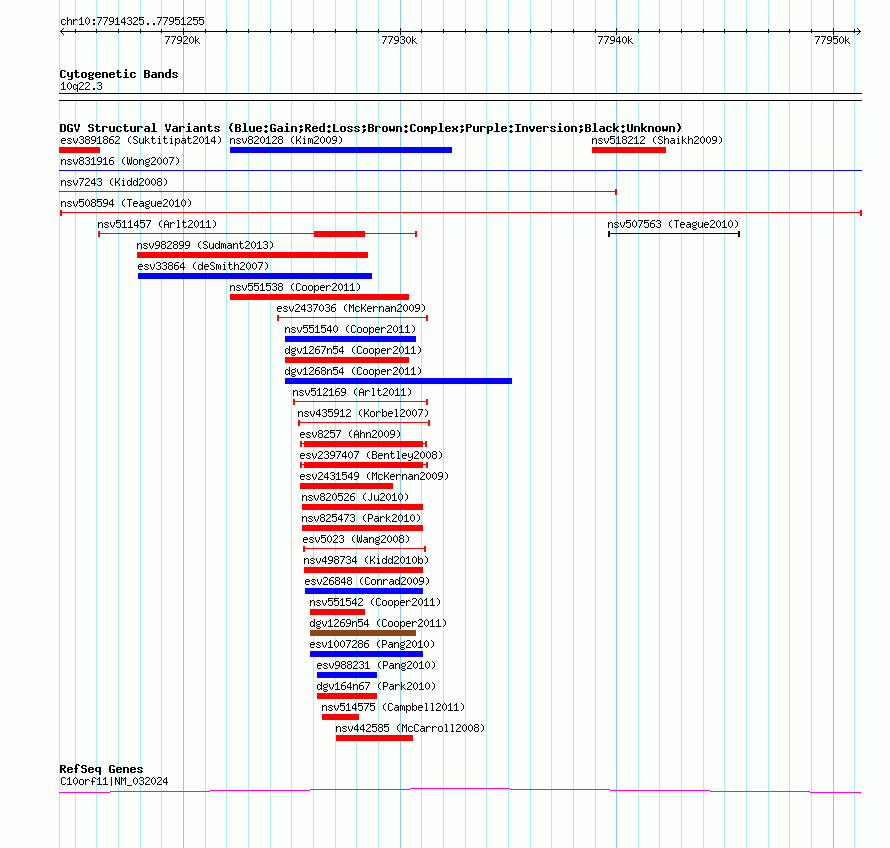Select nsv551540 (Cooper2011) variant label
Screen dimensions: 890x848
pyautogui.click(x=350, y=329)
